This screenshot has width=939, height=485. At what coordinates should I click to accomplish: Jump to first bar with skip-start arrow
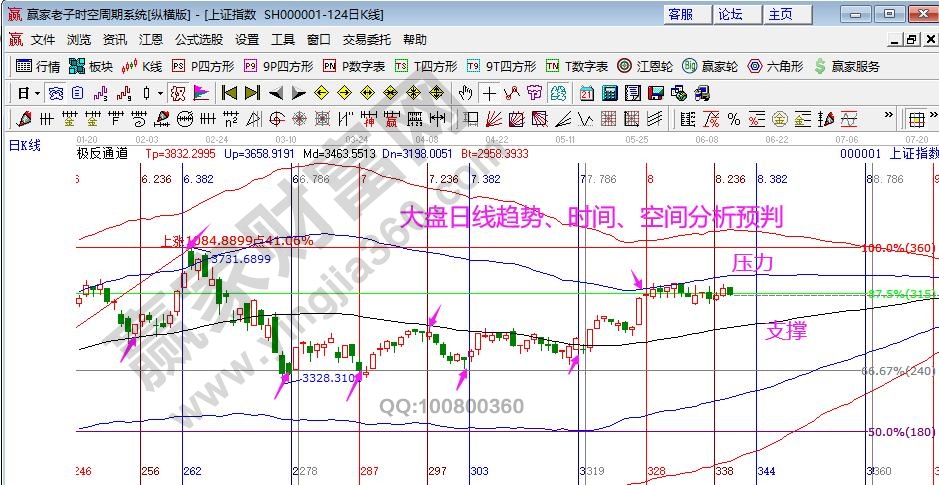[229, 93]
